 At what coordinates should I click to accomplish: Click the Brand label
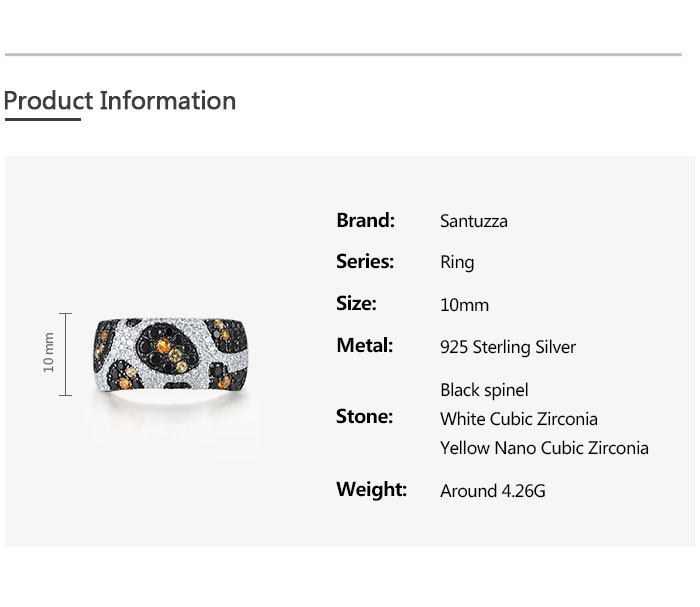tap(365, 220)
